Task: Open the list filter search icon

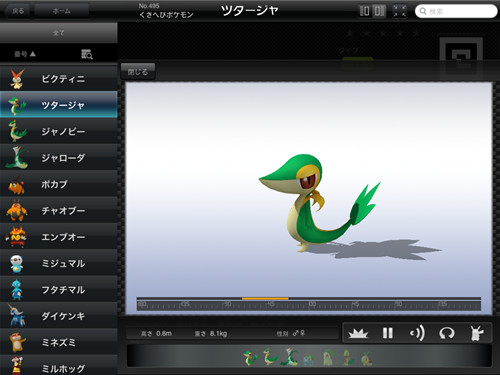Action: pos(87,54)
